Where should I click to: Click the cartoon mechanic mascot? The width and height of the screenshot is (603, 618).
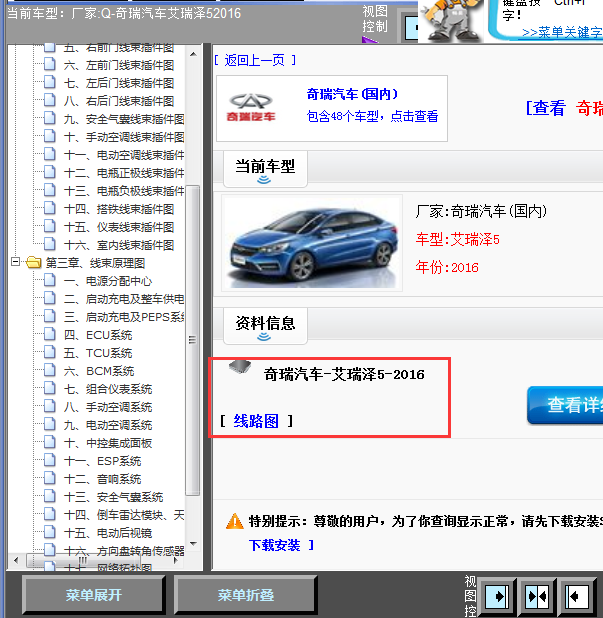coord(452,20)
